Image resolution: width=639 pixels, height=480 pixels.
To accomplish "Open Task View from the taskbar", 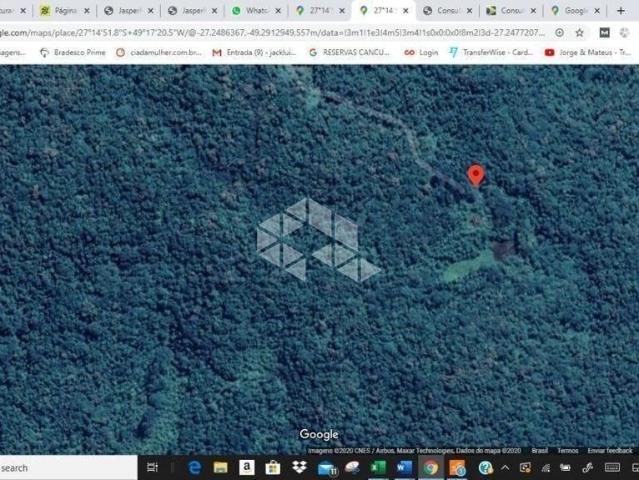I will (x=152, y=467).
